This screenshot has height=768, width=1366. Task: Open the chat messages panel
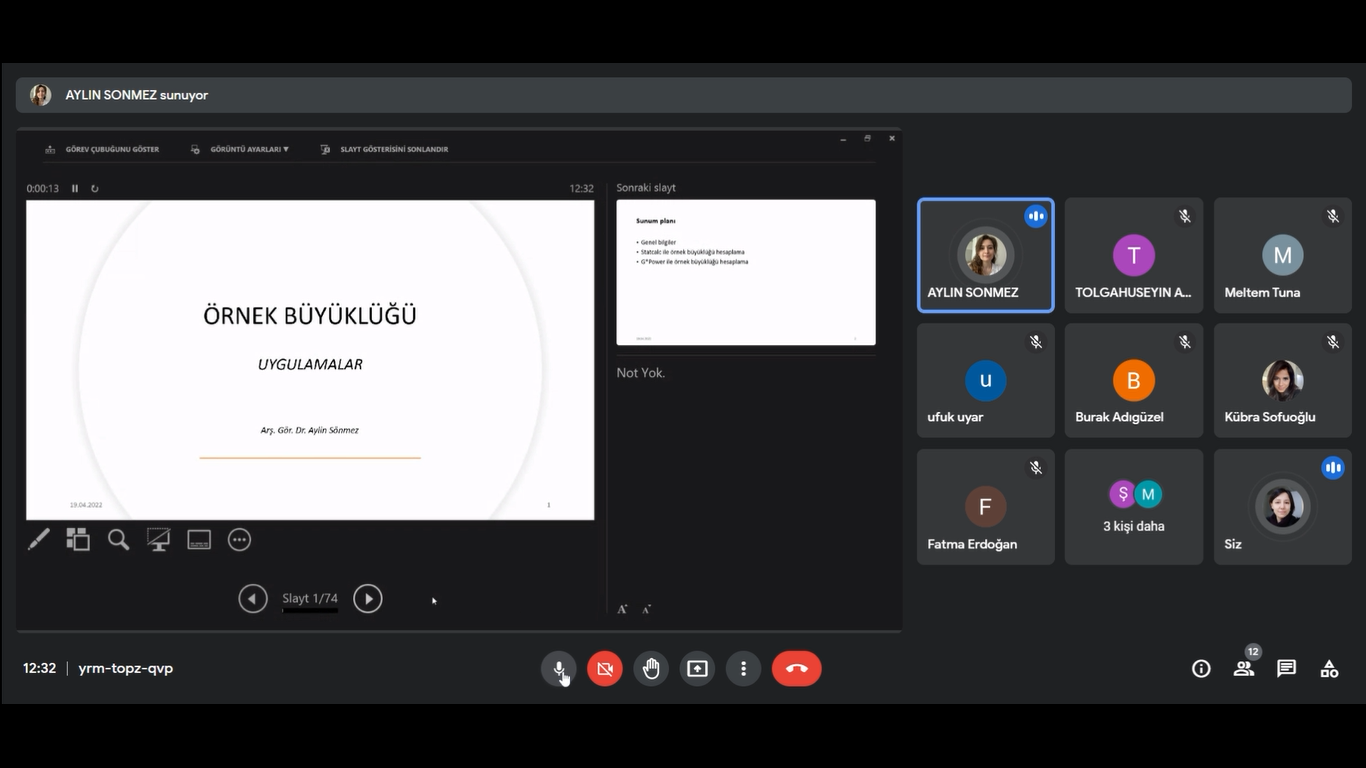coord(1286,669)
